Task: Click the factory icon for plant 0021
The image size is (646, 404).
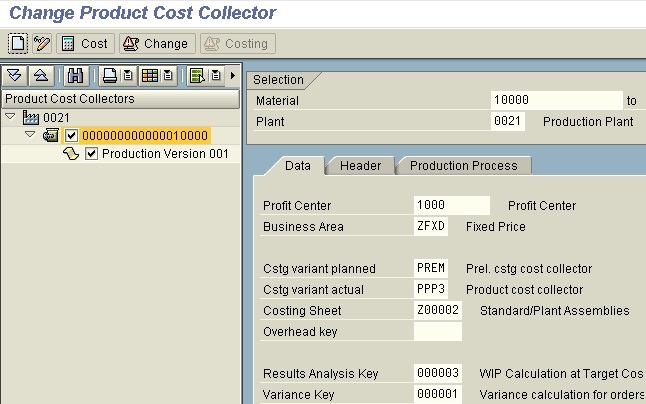Action: pyautogui.click(x=31, y=118)
